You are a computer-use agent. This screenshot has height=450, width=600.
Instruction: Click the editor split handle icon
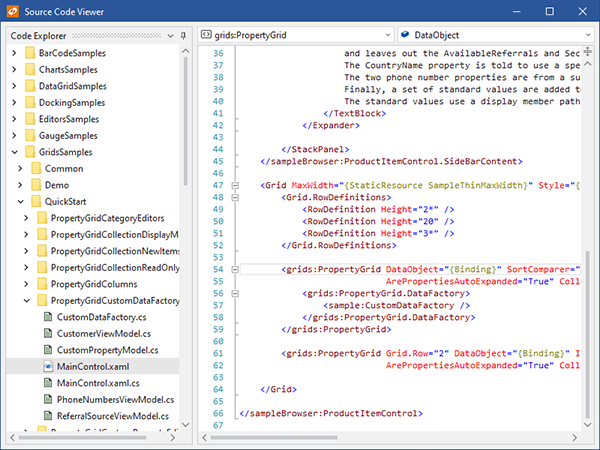click(x=587, y=51)
